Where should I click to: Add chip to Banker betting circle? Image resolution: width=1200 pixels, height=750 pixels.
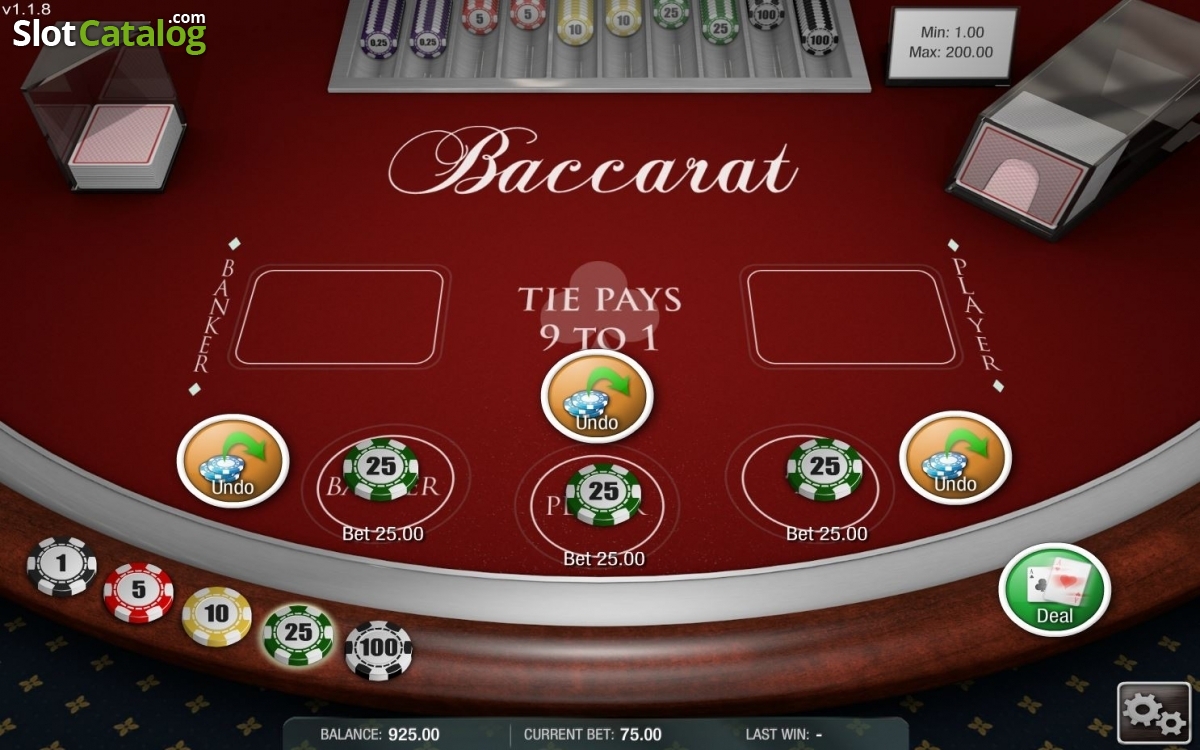click(x=385, y=482)
